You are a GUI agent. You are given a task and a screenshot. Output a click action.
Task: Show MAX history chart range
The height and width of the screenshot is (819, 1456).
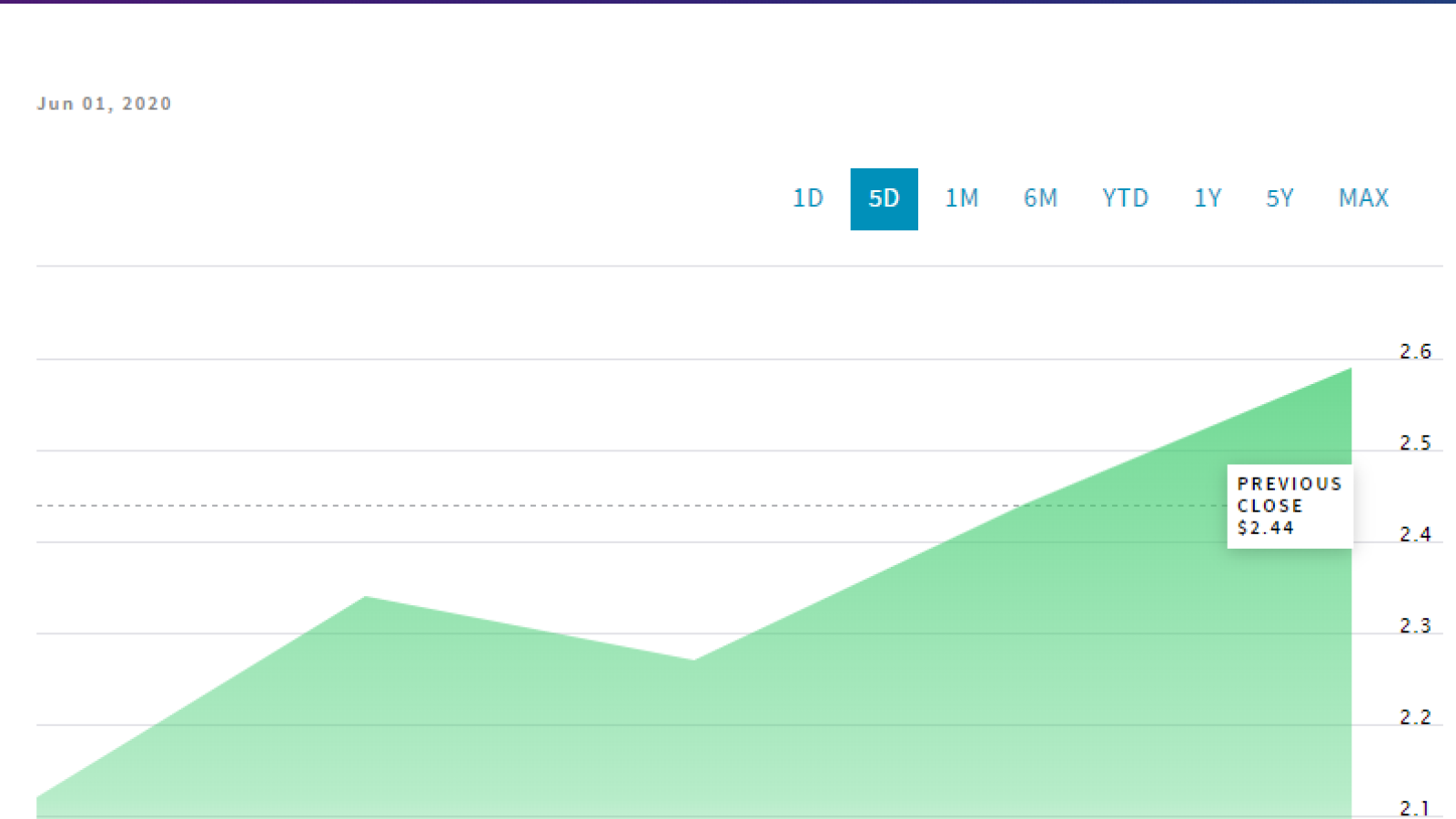click(x=1363, y=198)
